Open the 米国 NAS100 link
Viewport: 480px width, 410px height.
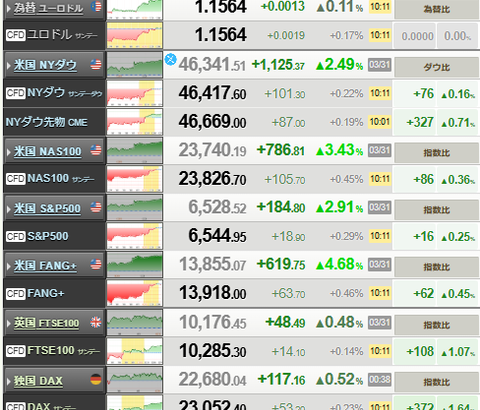point(48,151)
